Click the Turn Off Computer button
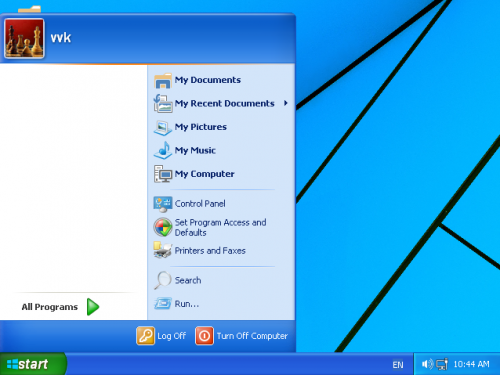This screenshot has height=375, width=500. 242,336
